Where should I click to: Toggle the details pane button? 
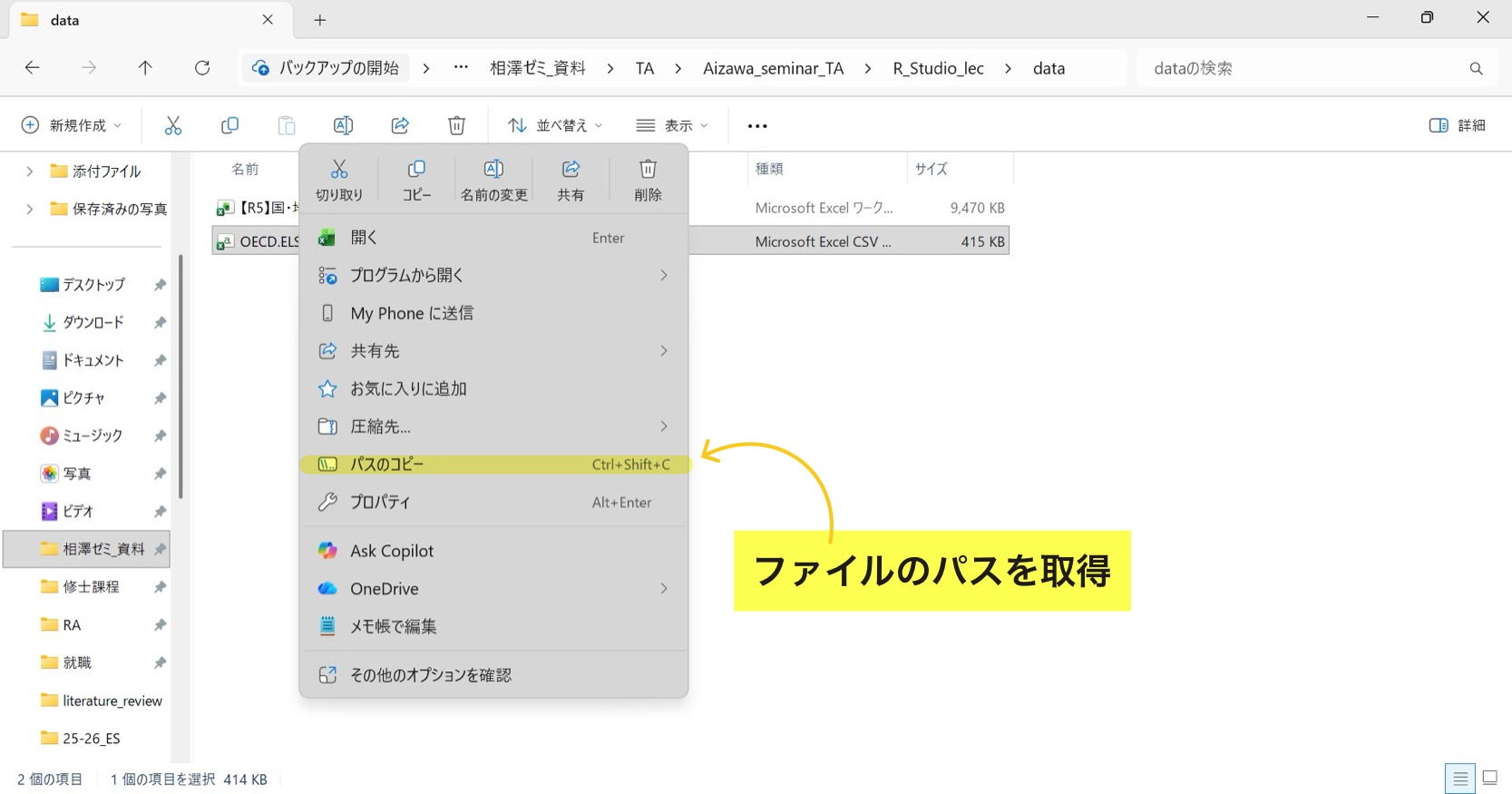pos(1457,125)
